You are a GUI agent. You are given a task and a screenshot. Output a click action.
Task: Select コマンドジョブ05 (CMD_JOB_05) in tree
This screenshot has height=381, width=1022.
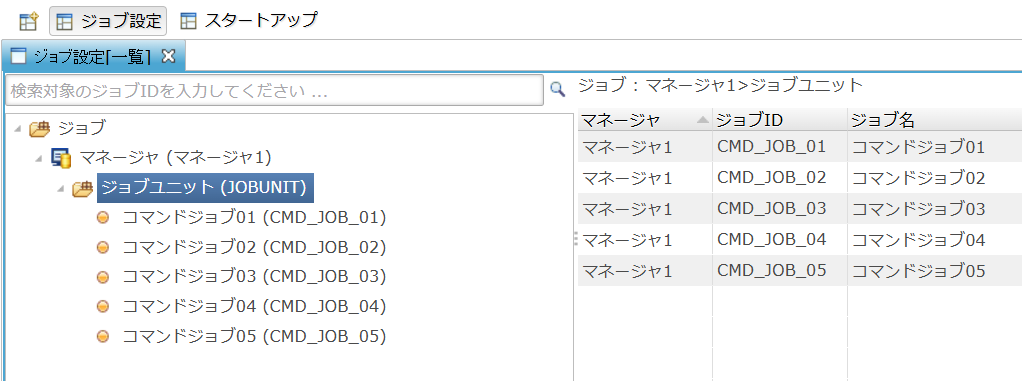pos(254,337)
